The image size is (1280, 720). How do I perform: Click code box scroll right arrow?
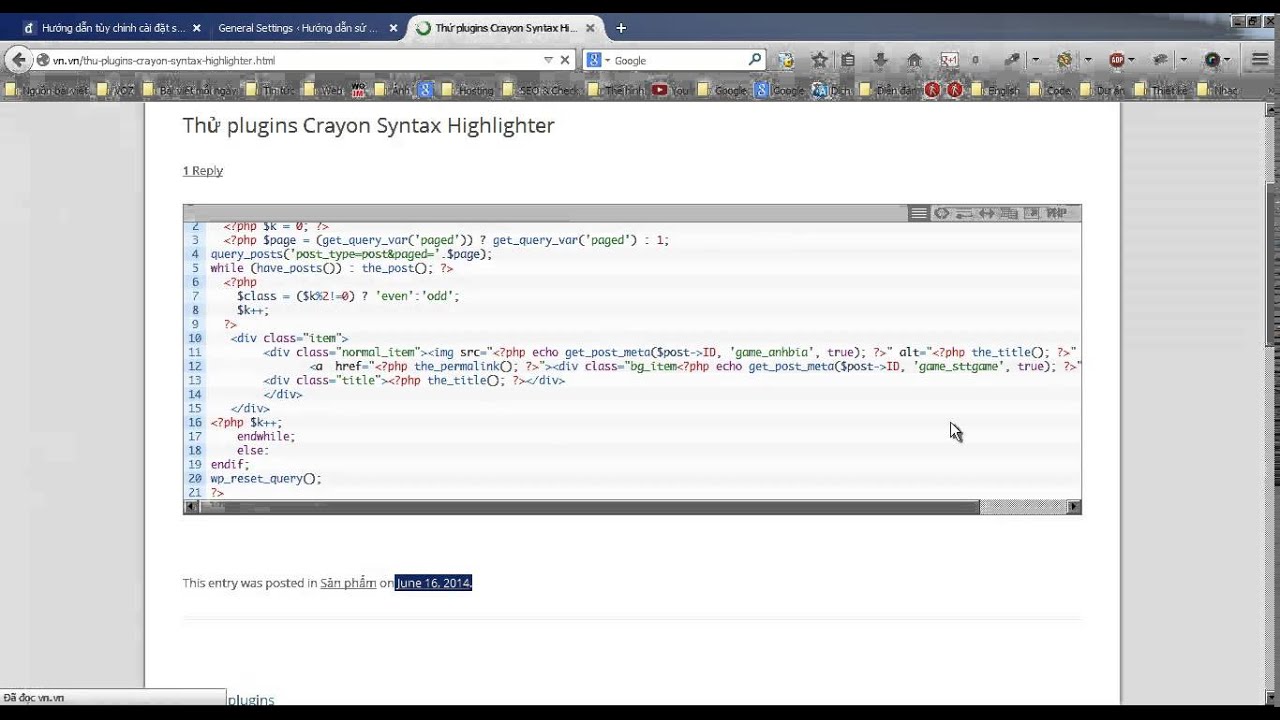click(x=1074, y=507)
